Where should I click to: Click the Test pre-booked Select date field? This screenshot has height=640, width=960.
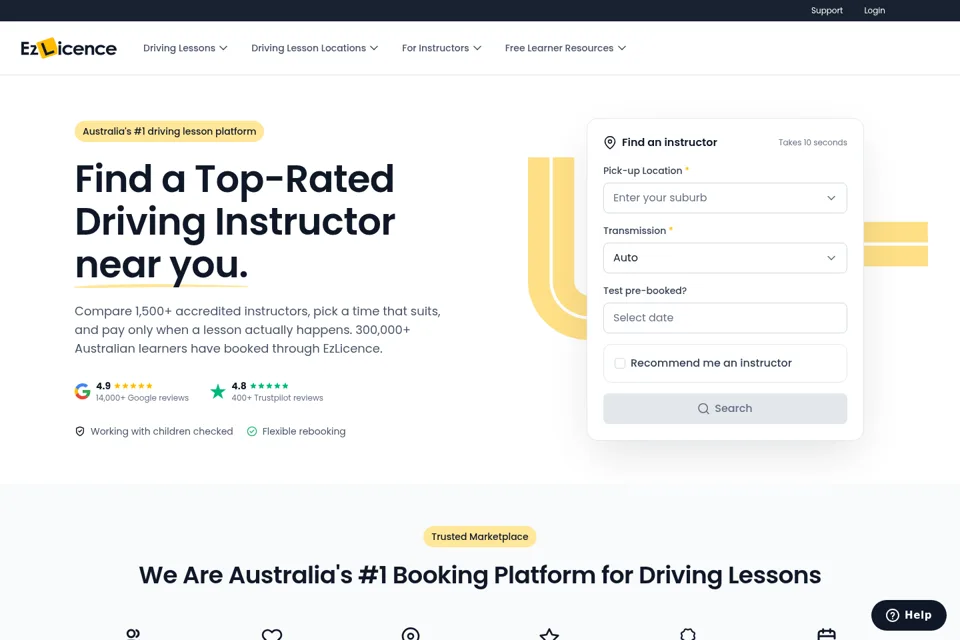[725, 318]
